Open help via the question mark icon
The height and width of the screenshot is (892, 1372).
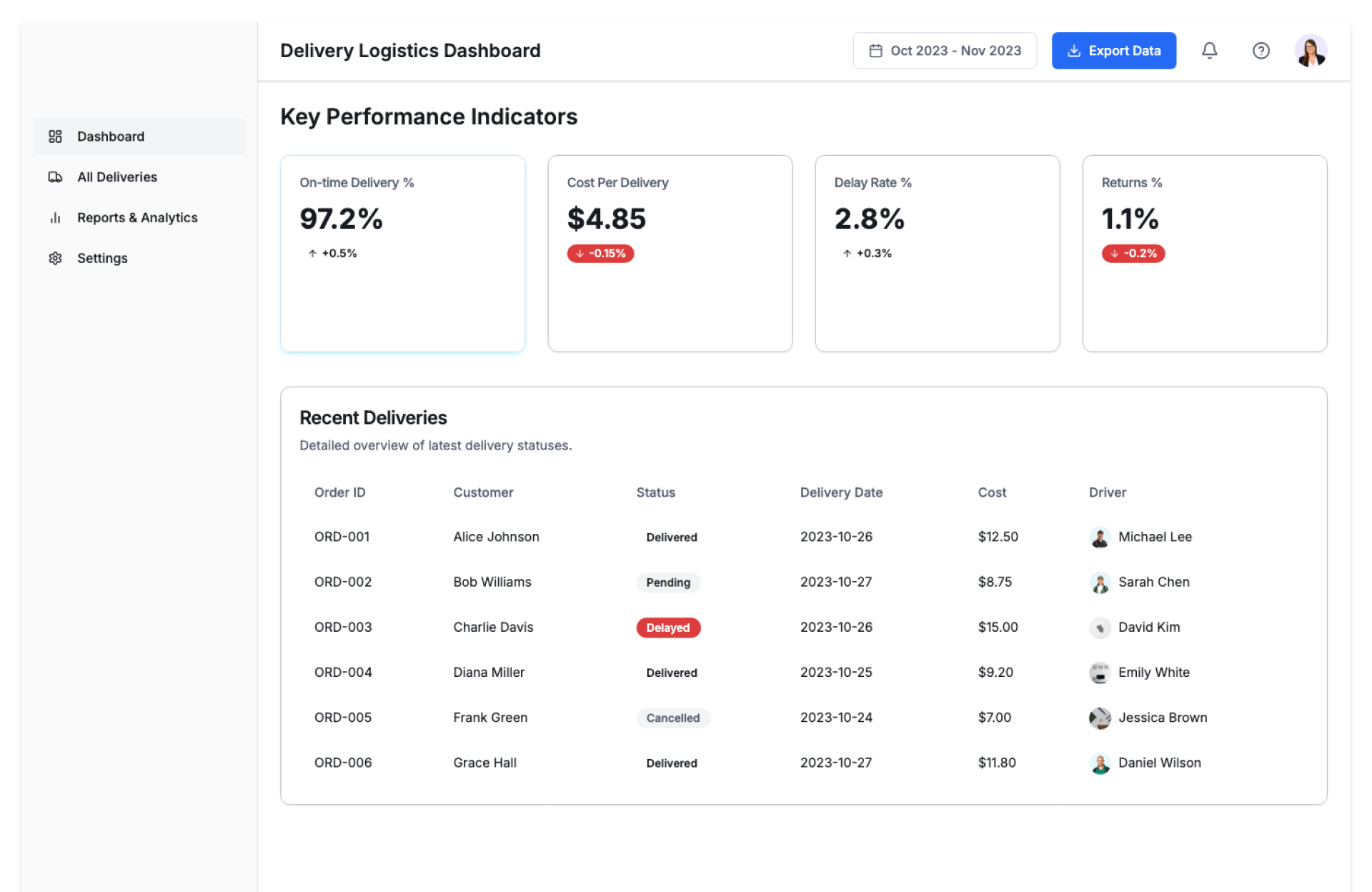[1261, 51]
